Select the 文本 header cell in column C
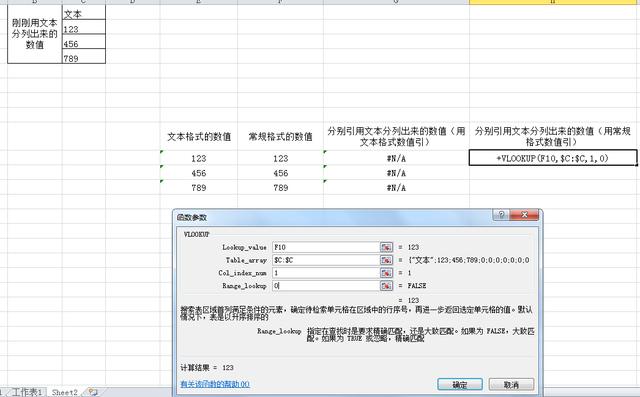Image resolution: width=640 pixels, height=397 pixels. (84, 13)
